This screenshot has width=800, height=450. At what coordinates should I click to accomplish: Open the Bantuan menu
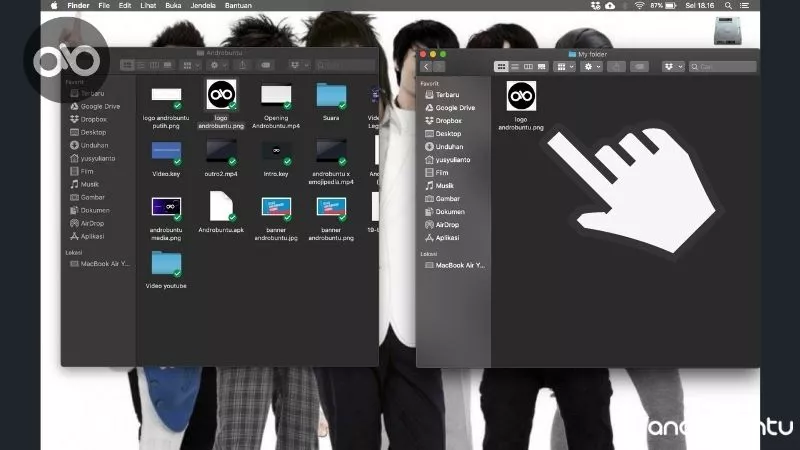point(238,6)
